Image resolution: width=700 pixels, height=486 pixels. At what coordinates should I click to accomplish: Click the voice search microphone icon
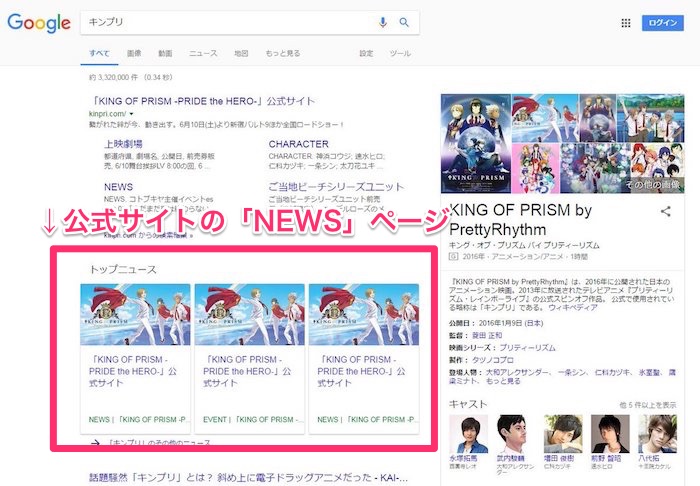pyautogui.click(x=383, y=23)
